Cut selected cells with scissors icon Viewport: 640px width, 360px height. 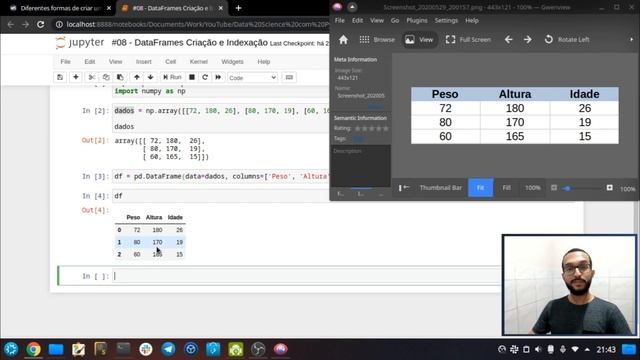(92, 77)
